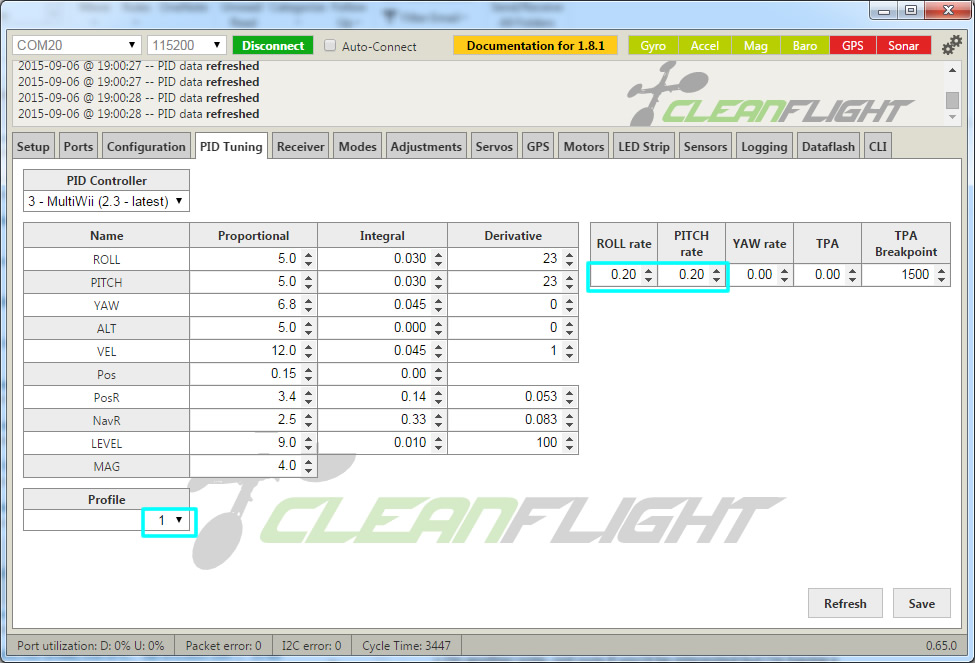Screen dimensions: 975x663
Task: Open the 115200 baud rate dropdown
Action: click(187, 45)
